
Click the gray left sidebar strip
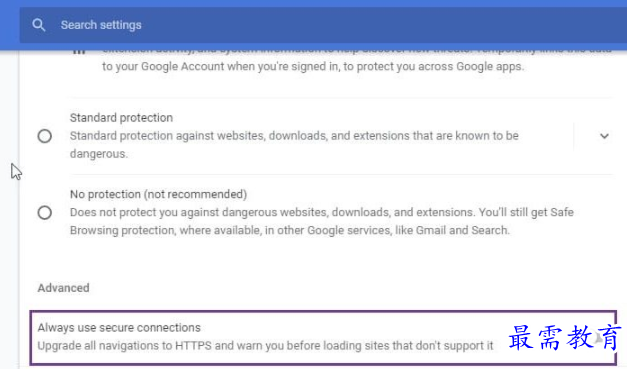(x=9, y=209)
